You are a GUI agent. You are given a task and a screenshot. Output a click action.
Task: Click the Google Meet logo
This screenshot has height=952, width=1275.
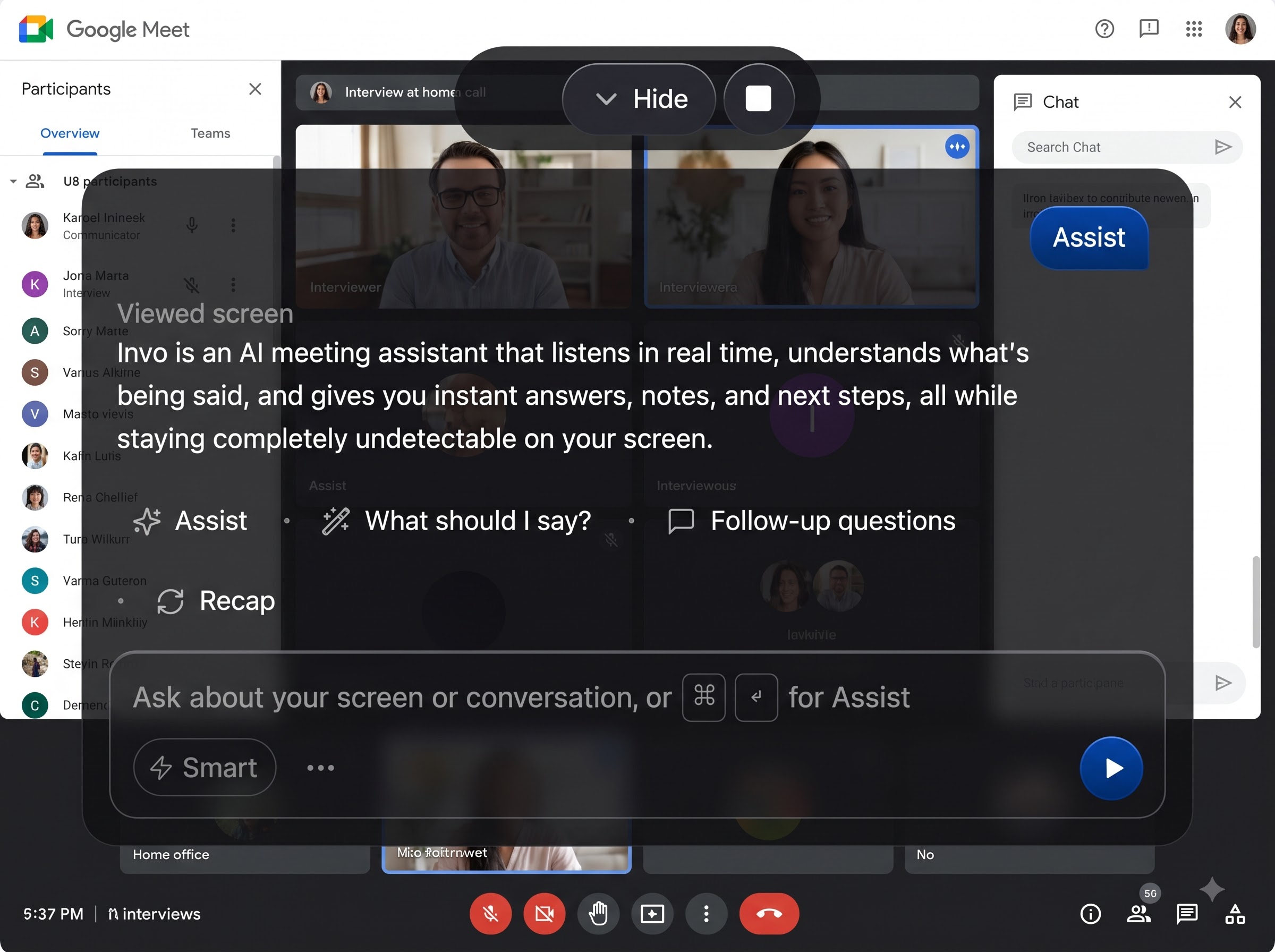click(x=104, y=29)
